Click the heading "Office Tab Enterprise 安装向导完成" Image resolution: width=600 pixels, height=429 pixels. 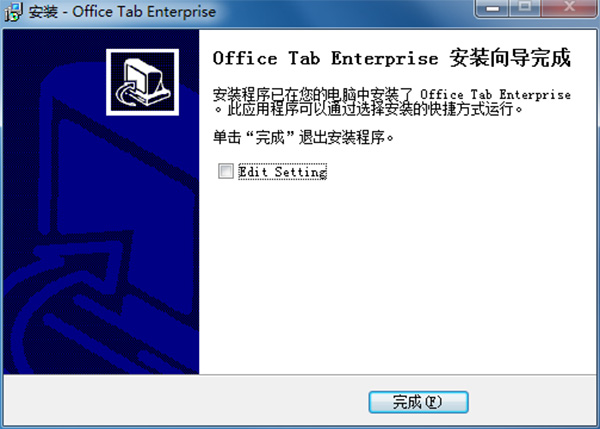pos(391,59)
